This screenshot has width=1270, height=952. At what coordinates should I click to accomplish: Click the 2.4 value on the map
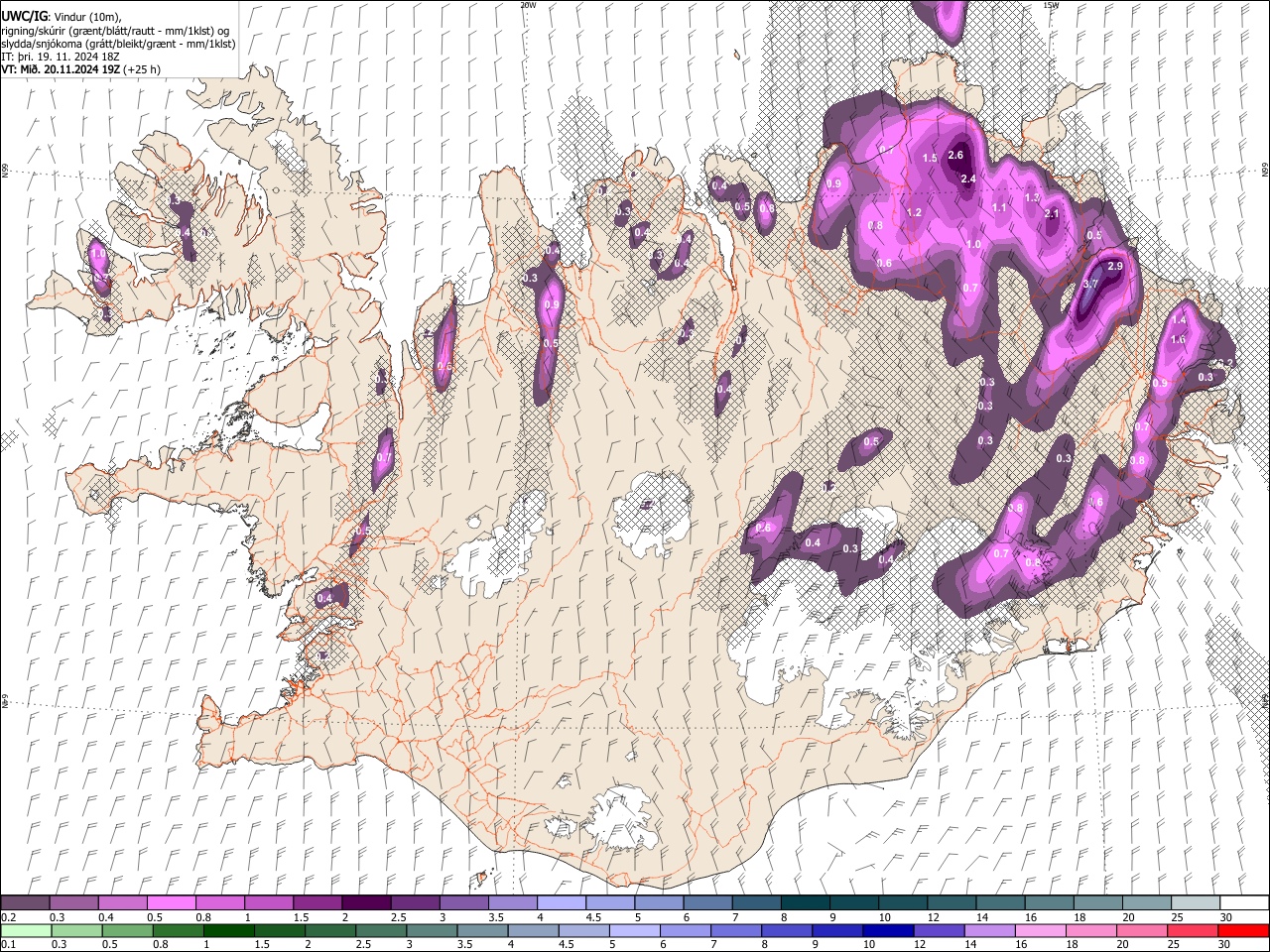tap(968, 178)
